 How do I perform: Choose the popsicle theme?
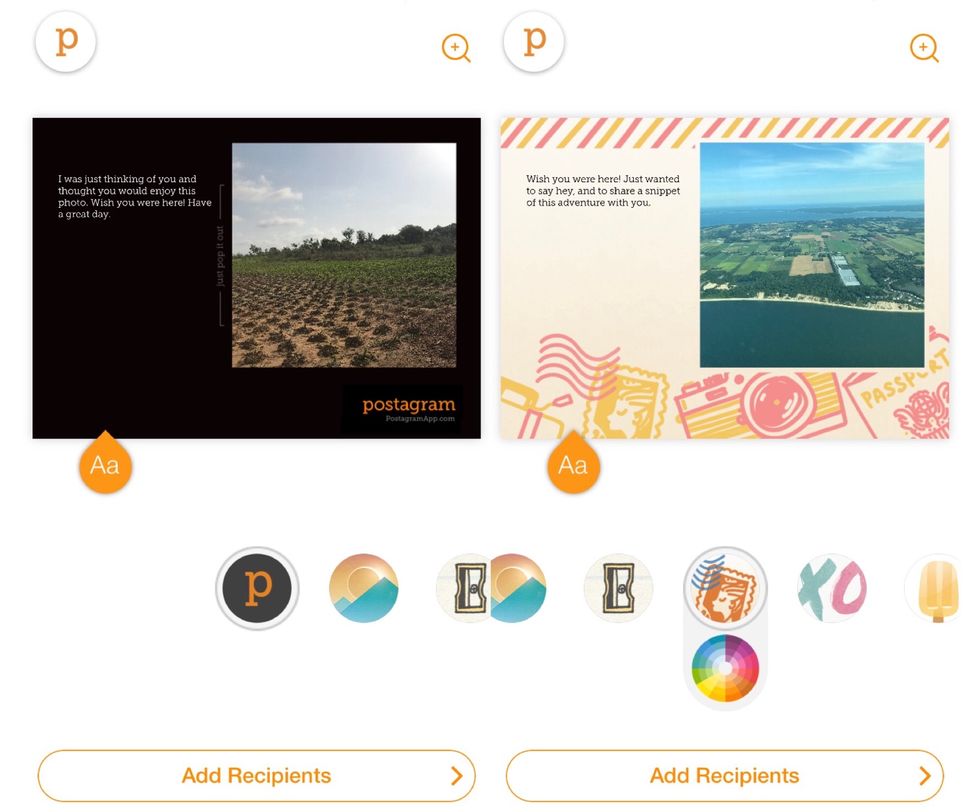(937, 588)
